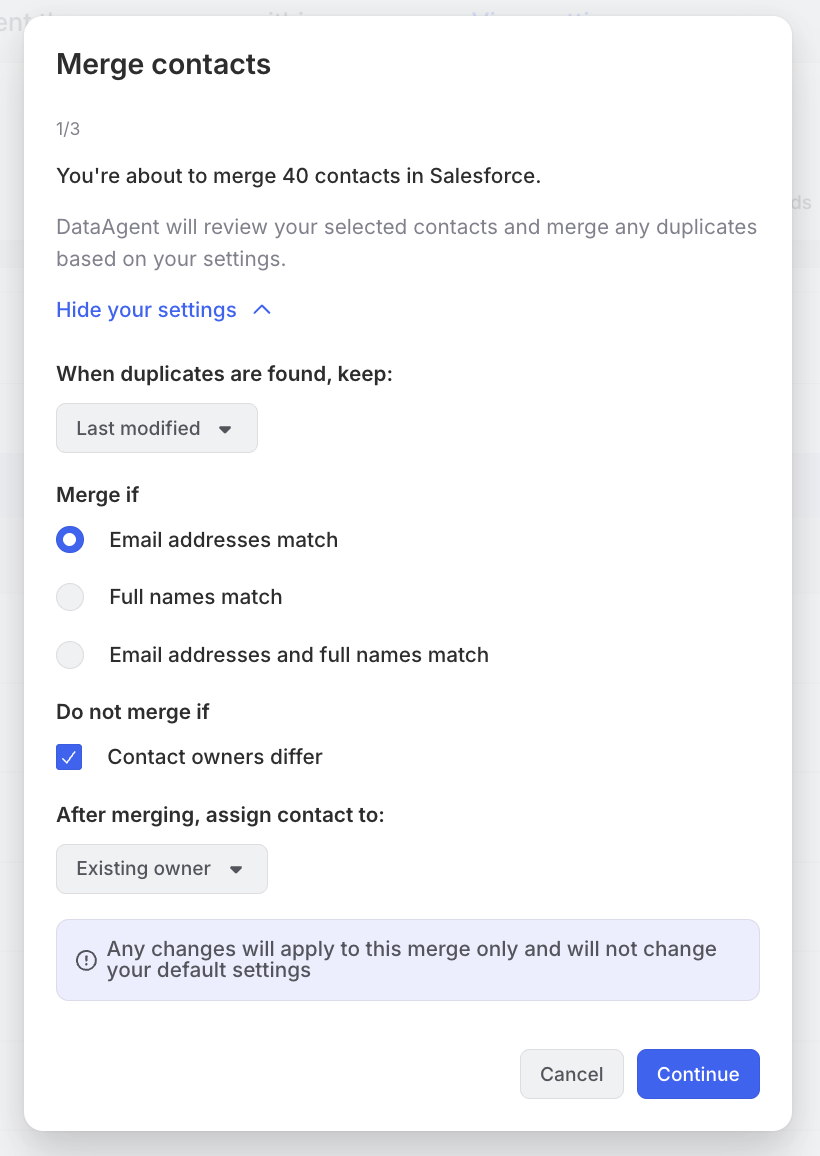
Task: Click the Contact owners differ label text
Action: [x=215, y=757]
